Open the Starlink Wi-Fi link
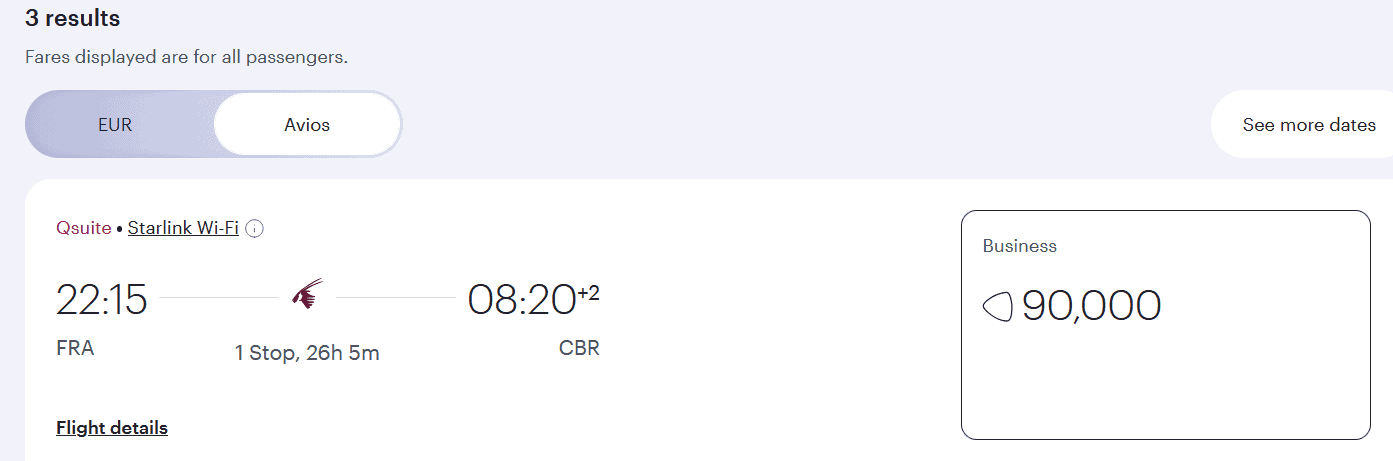This screenshot has width=1393, height=461. tap(183, 228)
